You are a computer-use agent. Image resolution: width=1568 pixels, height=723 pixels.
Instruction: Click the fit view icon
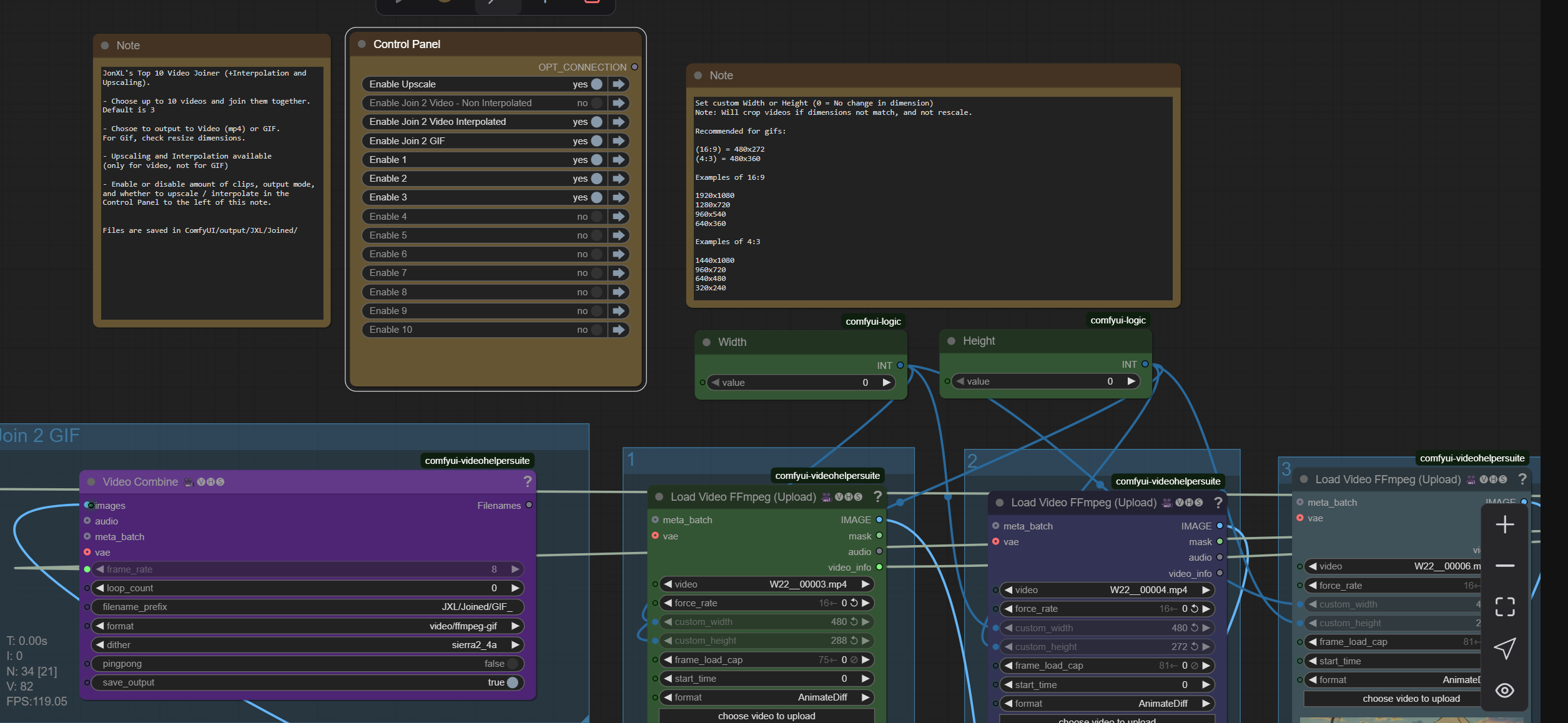pyautogui.click(x=1504, y=607)
